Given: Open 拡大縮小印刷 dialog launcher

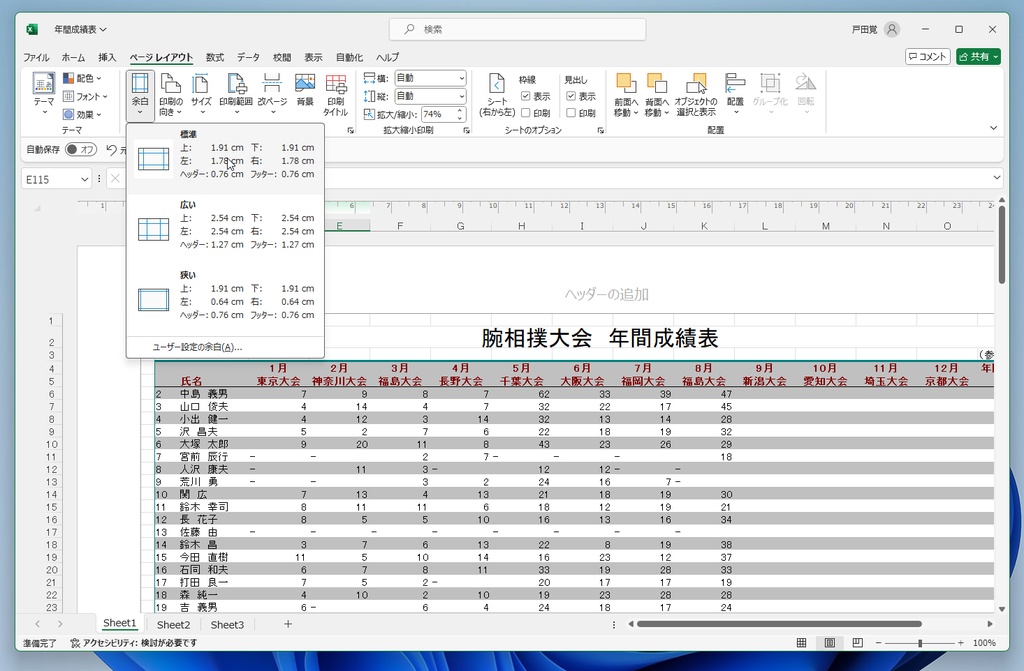Looking at the screenshot, I should [x=466, y=131].
